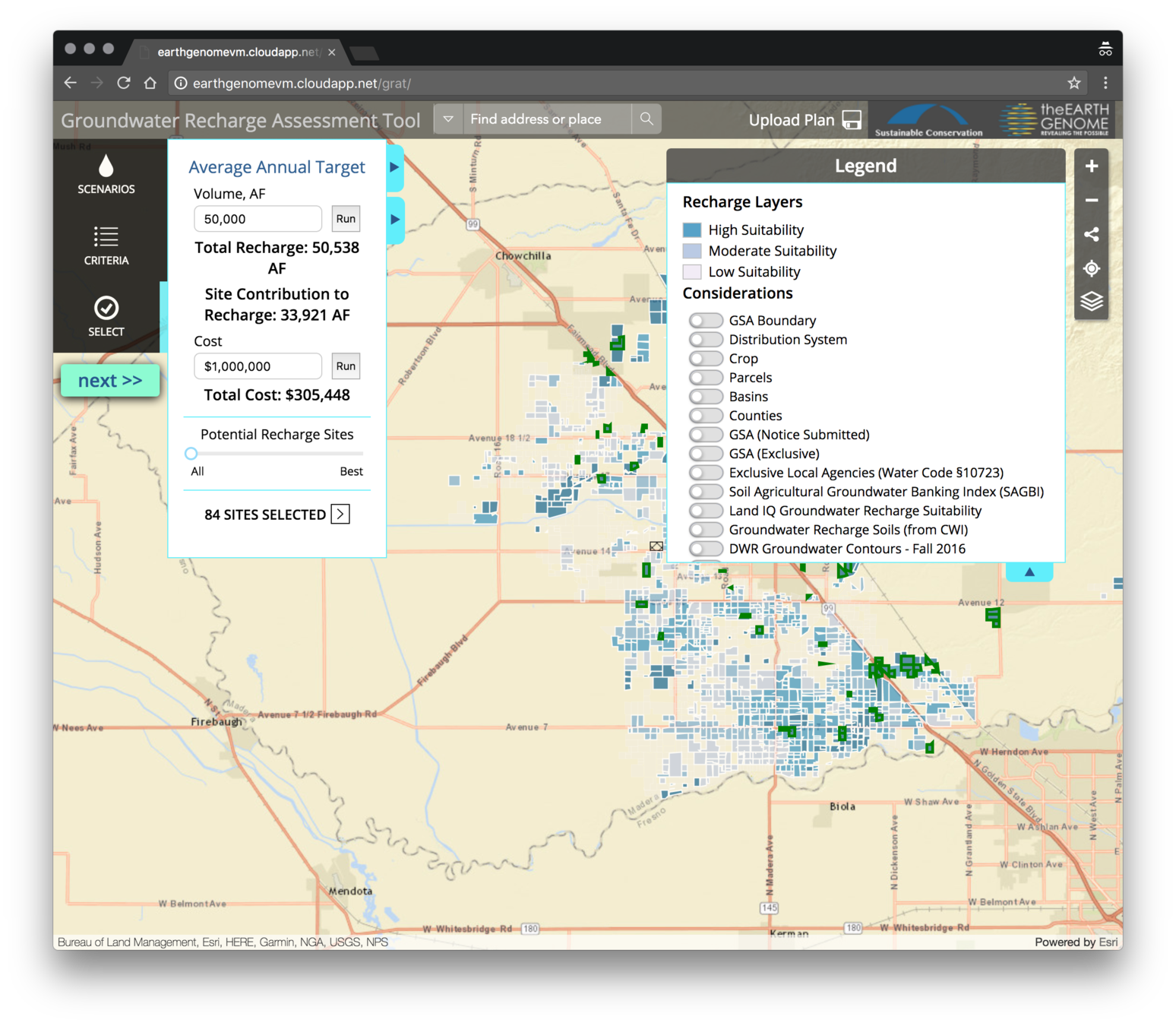Click the share map icon

point(1092,234)
